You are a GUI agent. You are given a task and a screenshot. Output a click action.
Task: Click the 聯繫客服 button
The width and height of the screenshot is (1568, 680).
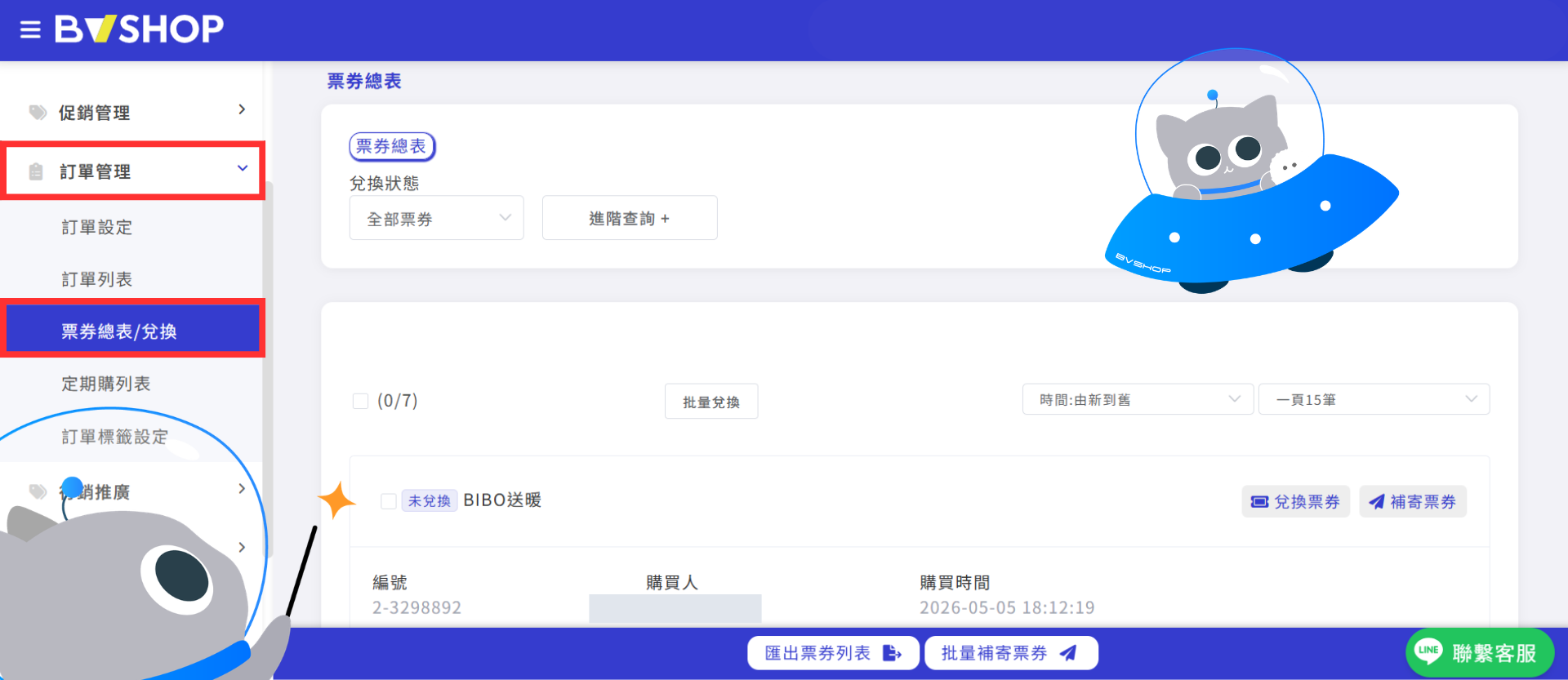pos(1480,651)
